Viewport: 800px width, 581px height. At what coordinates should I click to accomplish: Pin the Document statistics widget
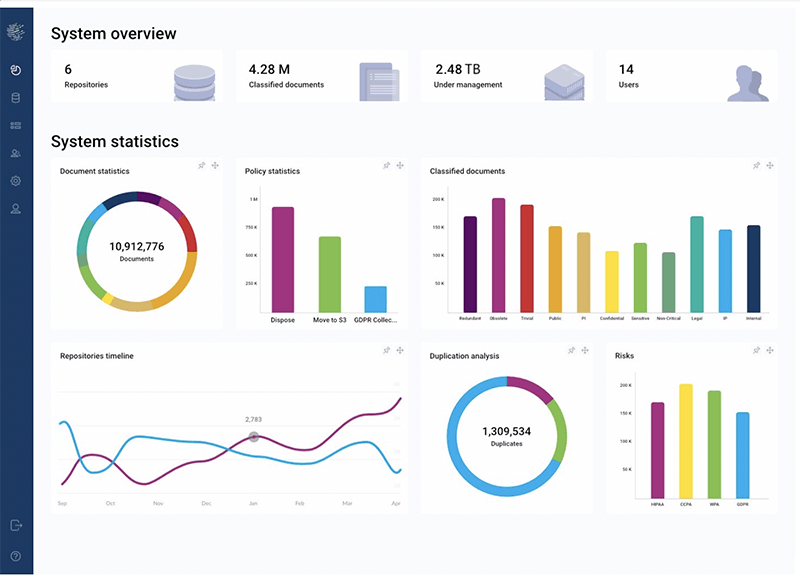202,165
